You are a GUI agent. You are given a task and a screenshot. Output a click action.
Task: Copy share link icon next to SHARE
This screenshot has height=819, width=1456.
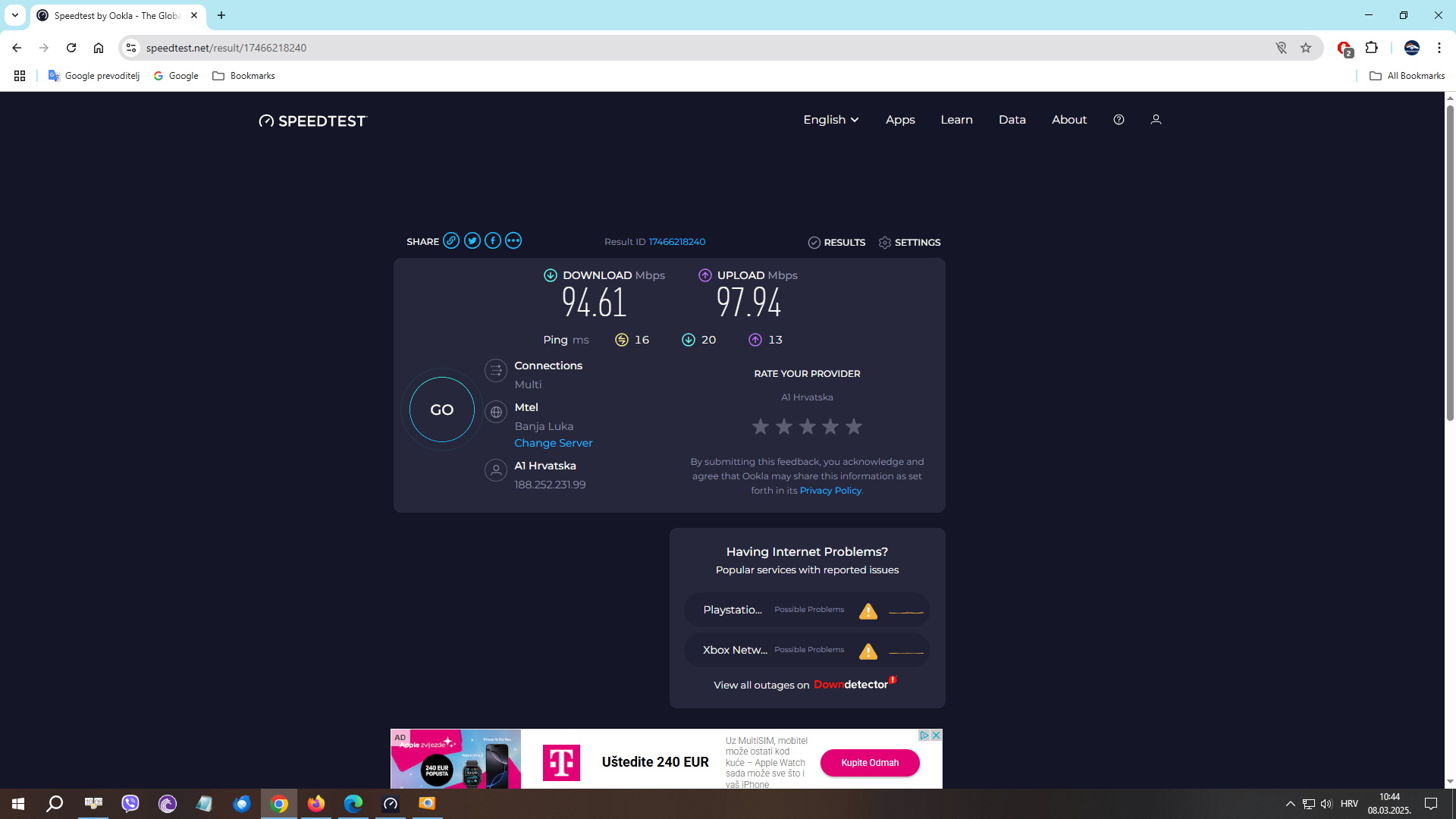(451, 241)
